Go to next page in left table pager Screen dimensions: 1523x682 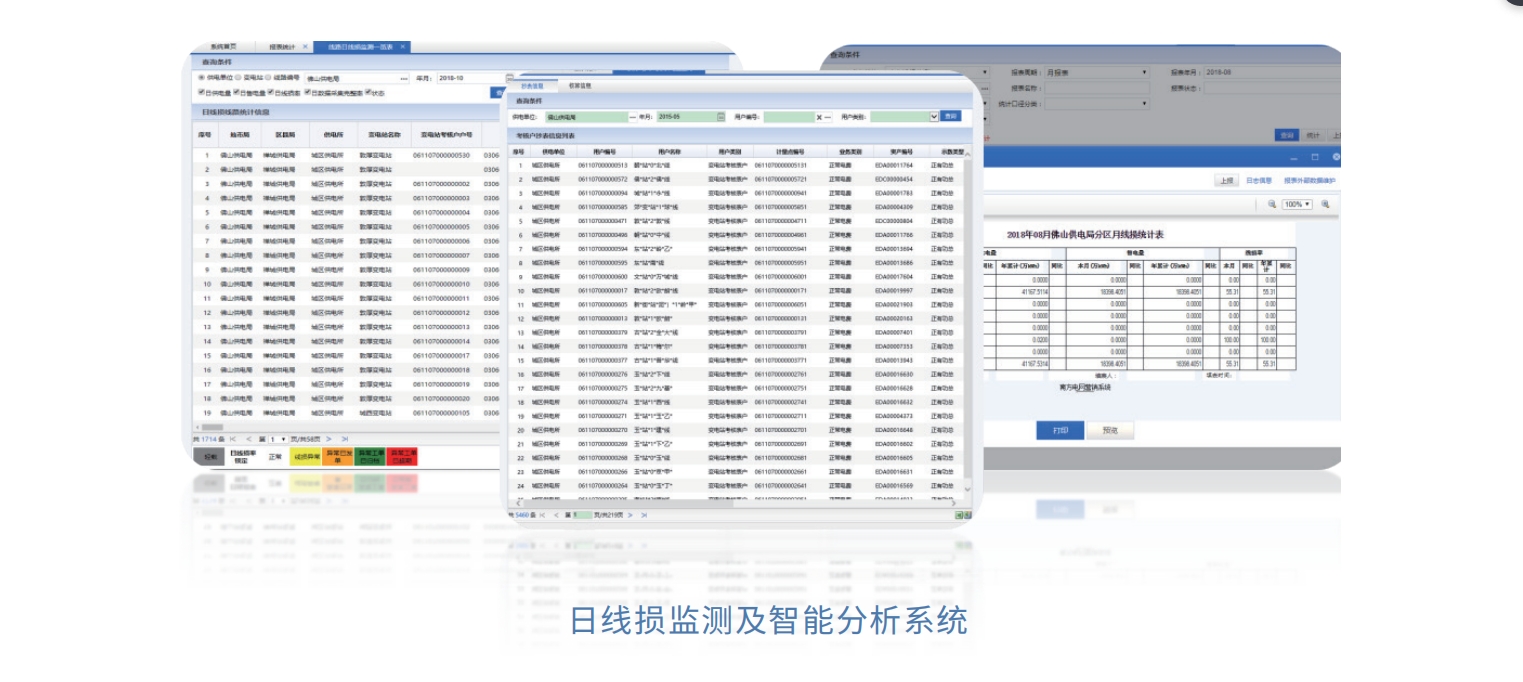329,439
